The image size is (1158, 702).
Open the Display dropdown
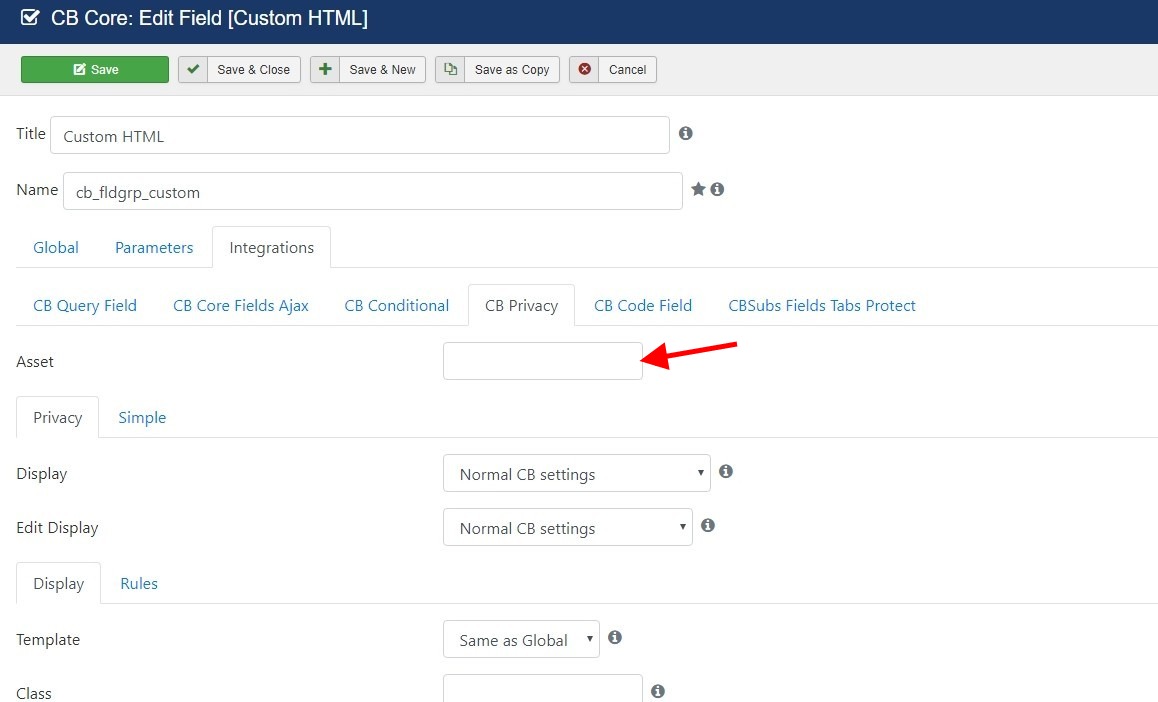pyautogui.click(x=577, y=473)
